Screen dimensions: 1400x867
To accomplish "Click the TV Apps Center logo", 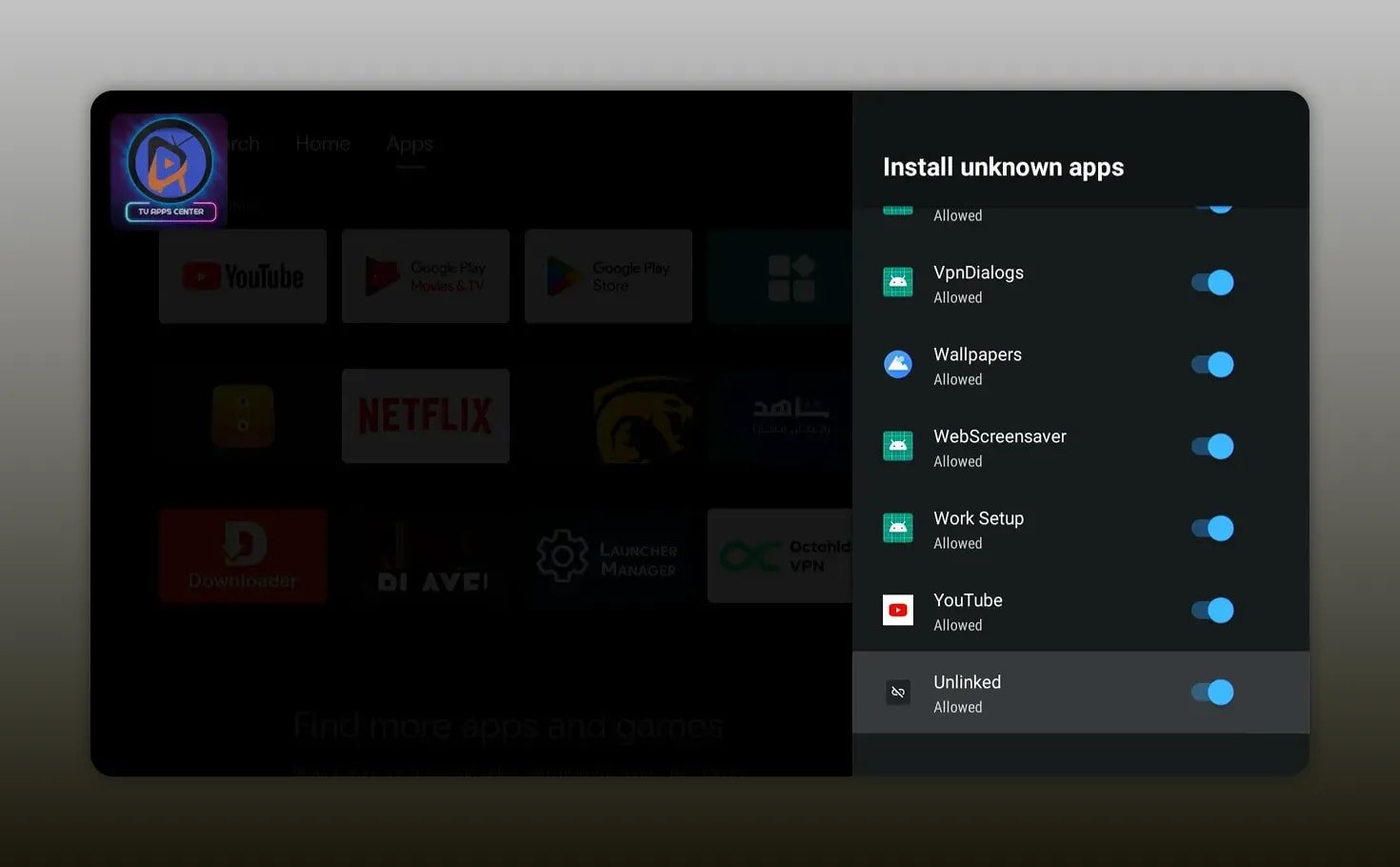I will (x=170, y=171).
